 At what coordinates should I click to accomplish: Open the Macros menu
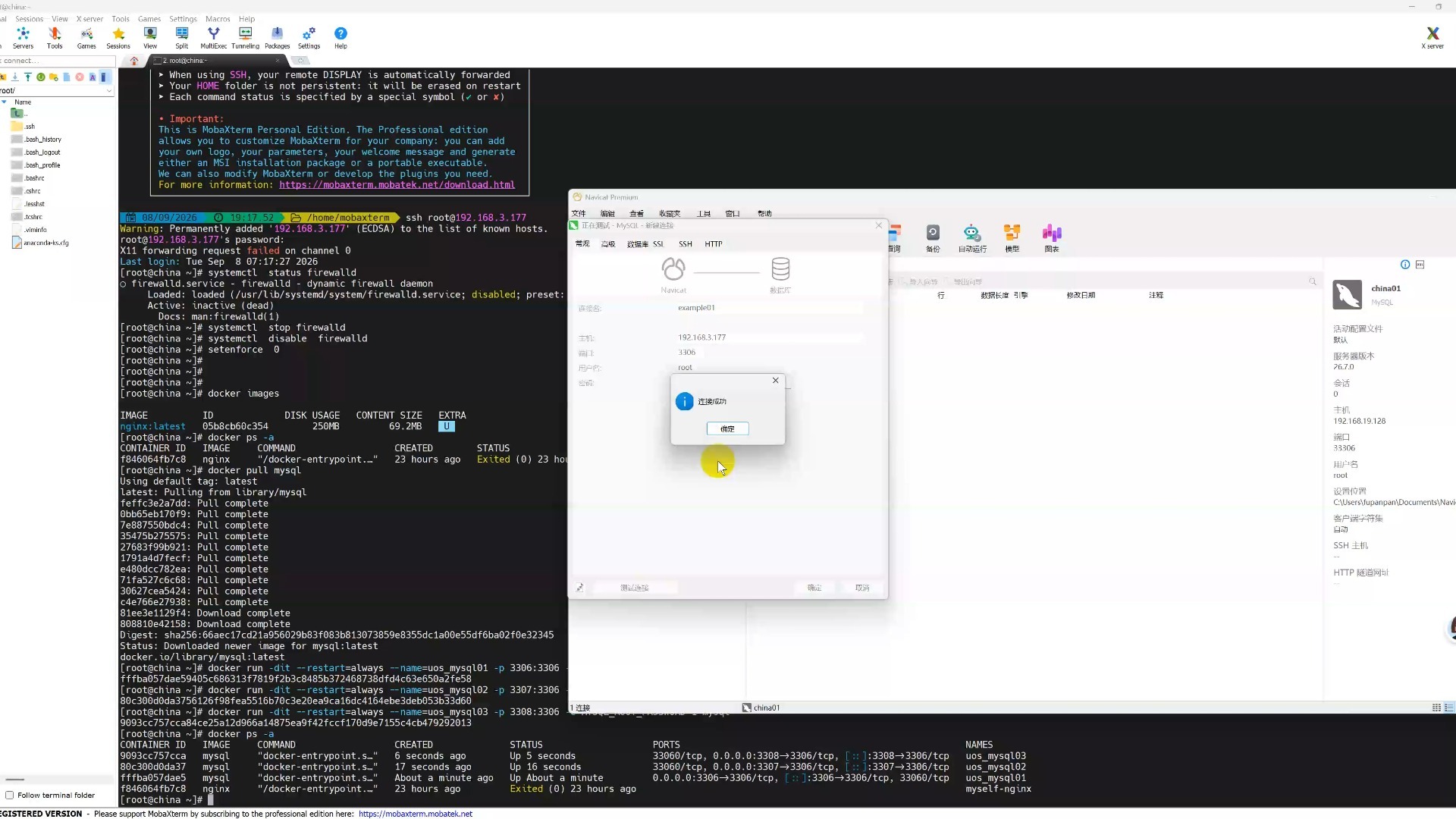[x=218, y=19]
